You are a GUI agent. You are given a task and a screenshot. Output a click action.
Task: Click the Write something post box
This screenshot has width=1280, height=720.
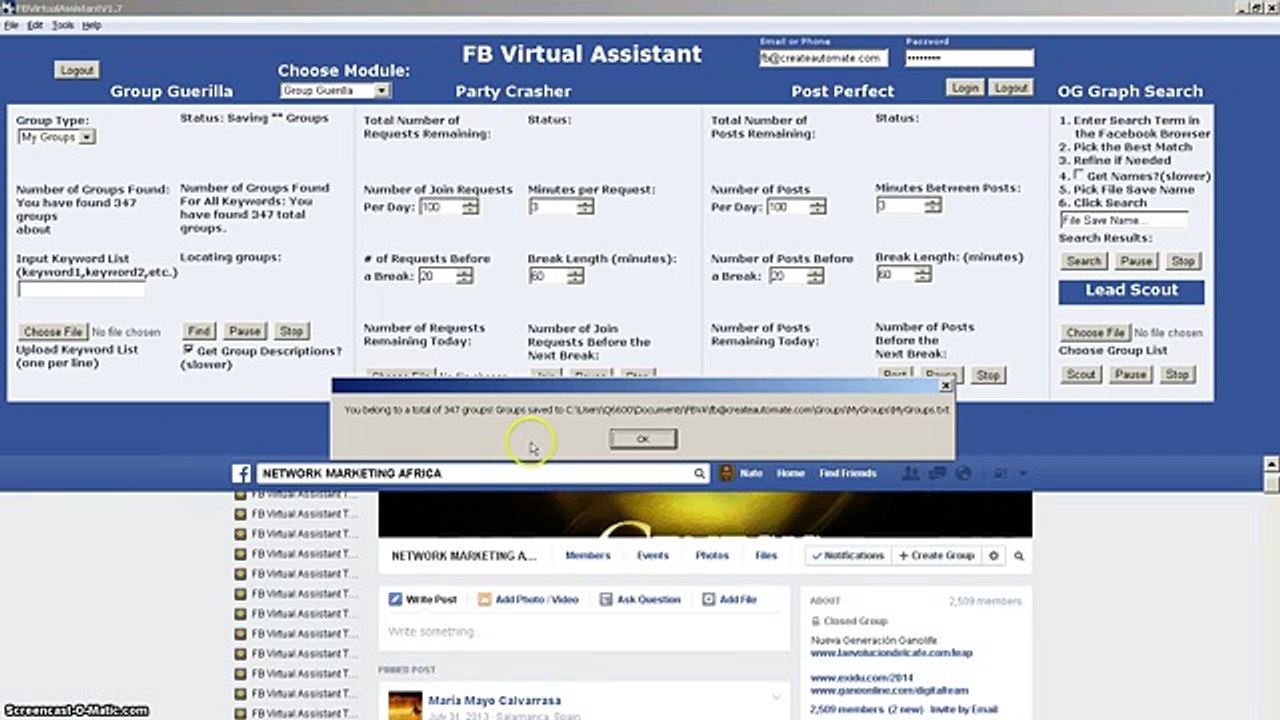(583, 632)
